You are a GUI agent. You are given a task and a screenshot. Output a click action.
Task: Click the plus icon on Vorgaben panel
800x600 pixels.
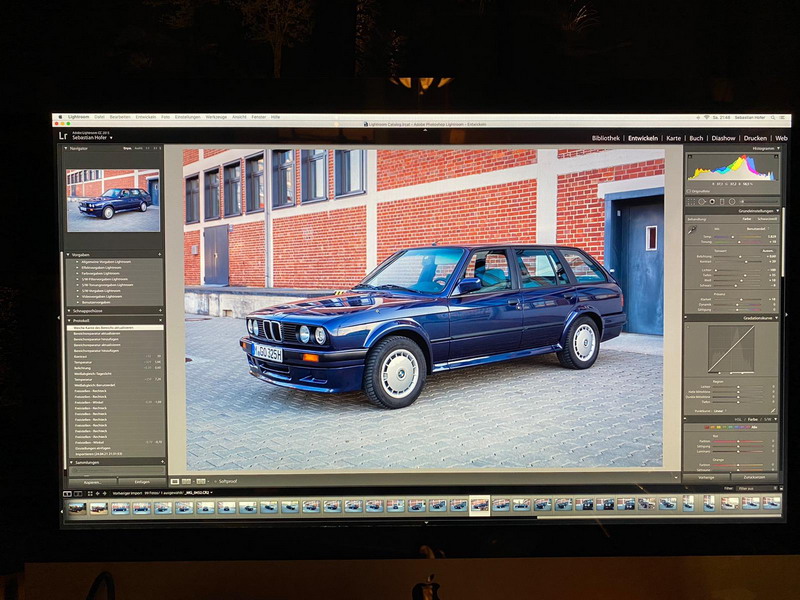160,255
